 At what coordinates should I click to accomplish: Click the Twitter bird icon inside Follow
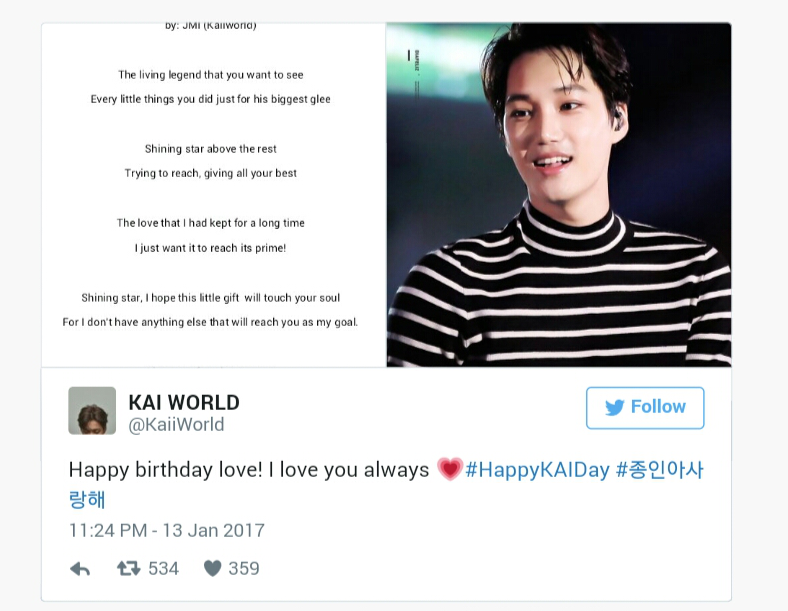click(x=615, y=407)
